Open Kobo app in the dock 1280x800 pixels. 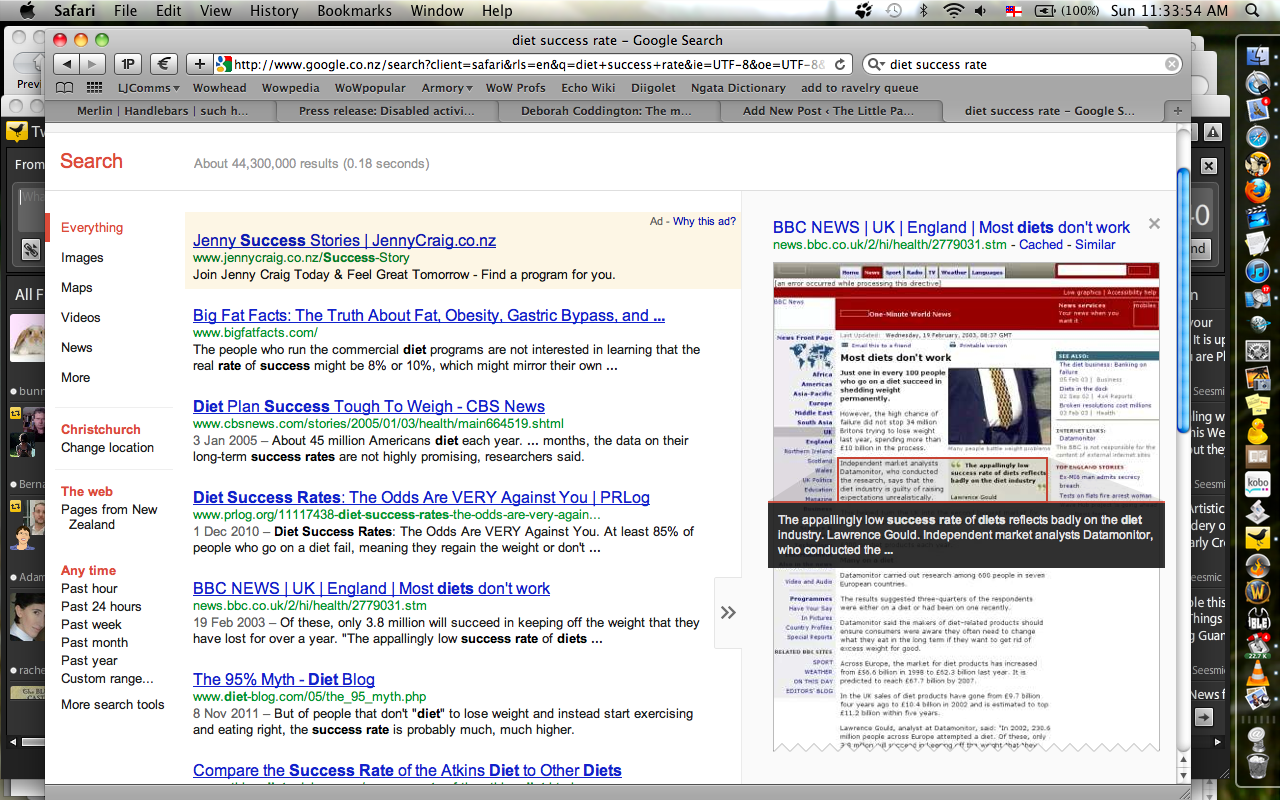pyautogui.click(x=1258, y=485)
